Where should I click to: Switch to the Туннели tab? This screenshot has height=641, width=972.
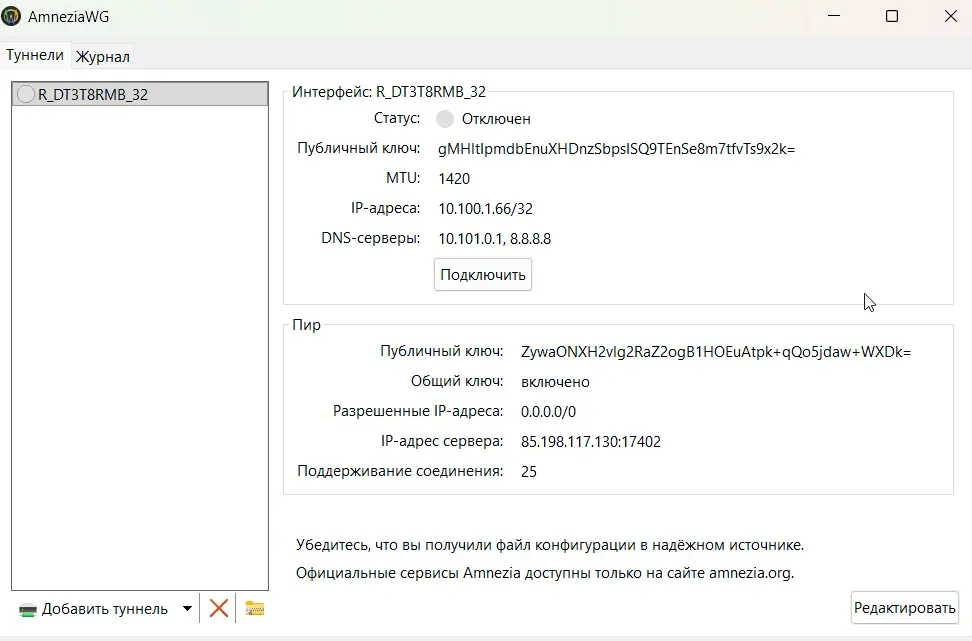(35, 55)
